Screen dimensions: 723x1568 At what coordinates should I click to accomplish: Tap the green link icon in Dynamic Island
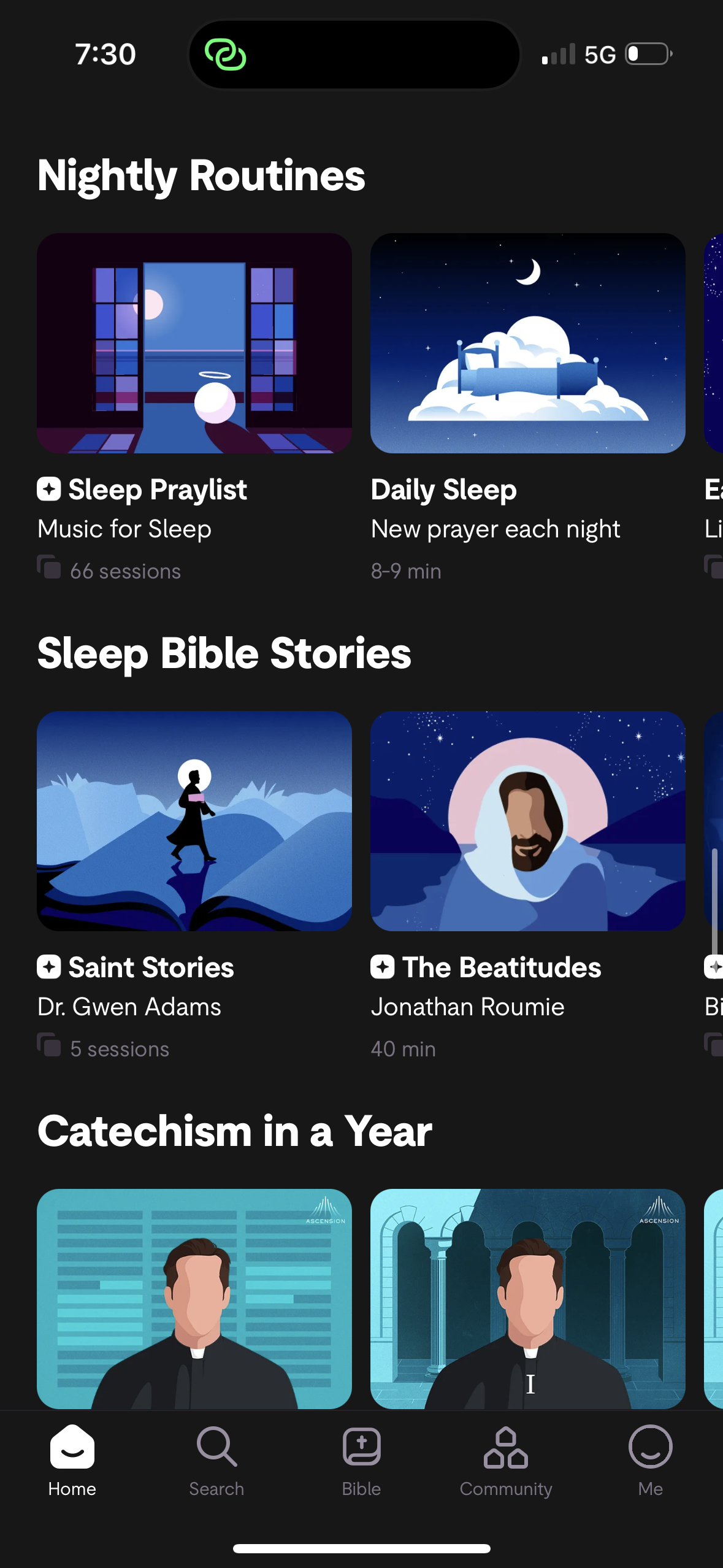point(226,55)
